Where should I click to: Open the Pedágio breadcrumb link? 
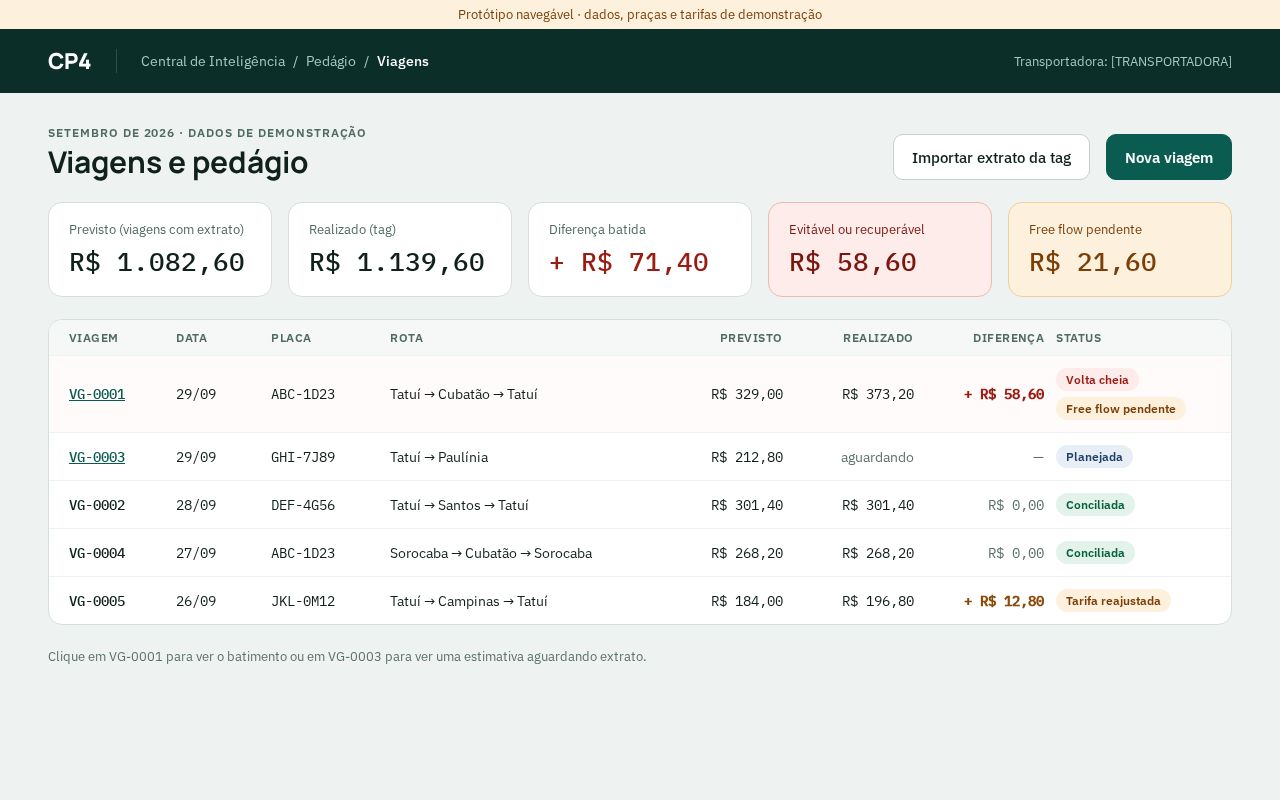coord(331,61)
